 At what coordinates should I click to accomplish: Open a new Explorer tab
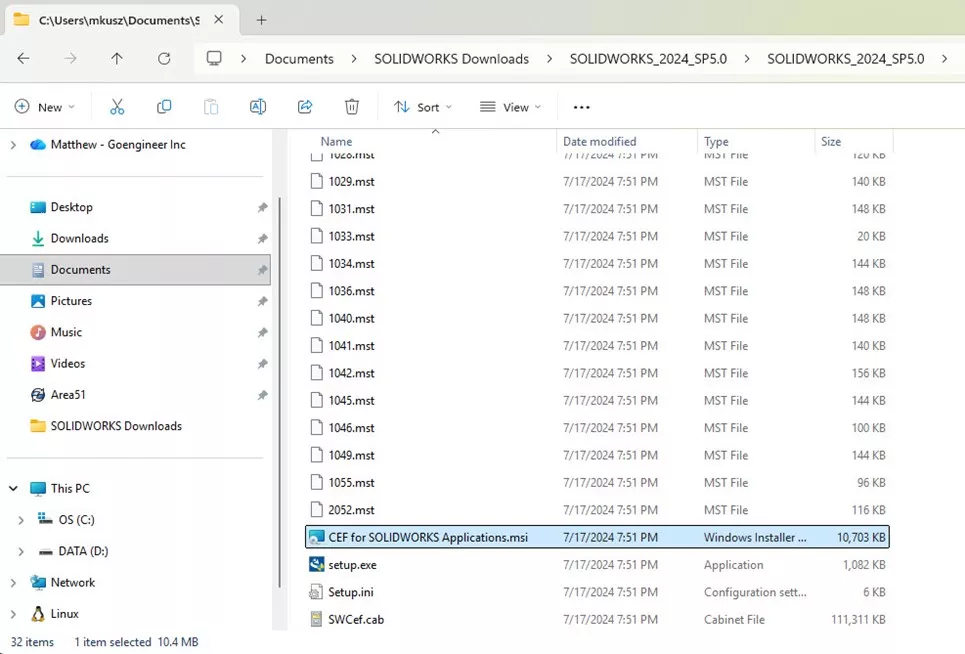click(x=261, y=19)
